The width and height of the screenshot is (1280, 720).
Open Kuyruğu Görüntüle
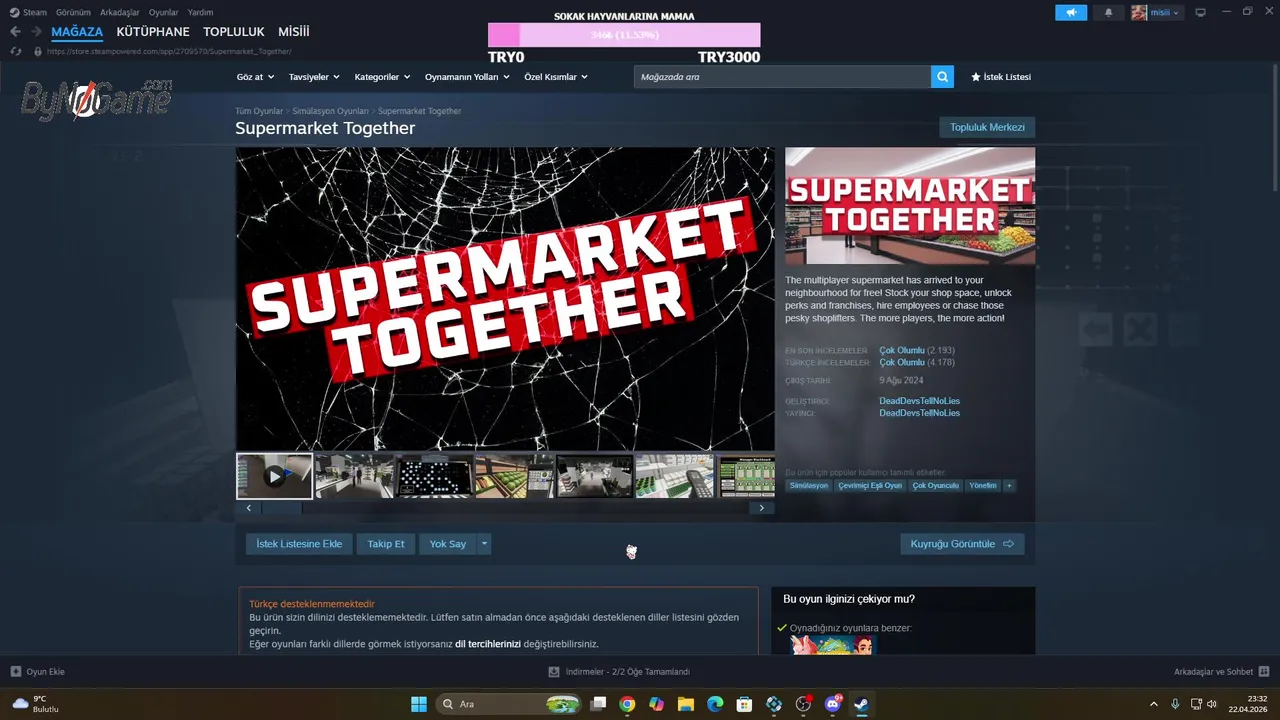tap(962, 544)
